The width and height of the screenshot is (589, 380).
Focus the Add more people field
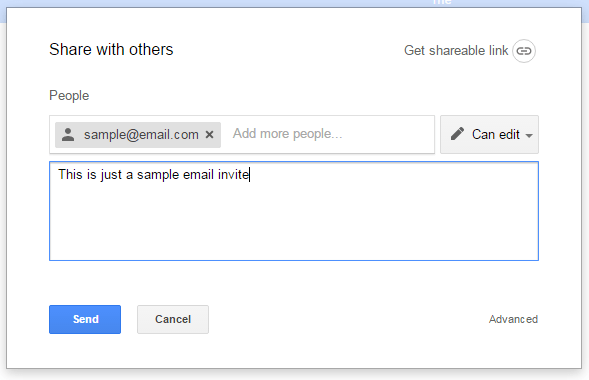click(287, 134)
